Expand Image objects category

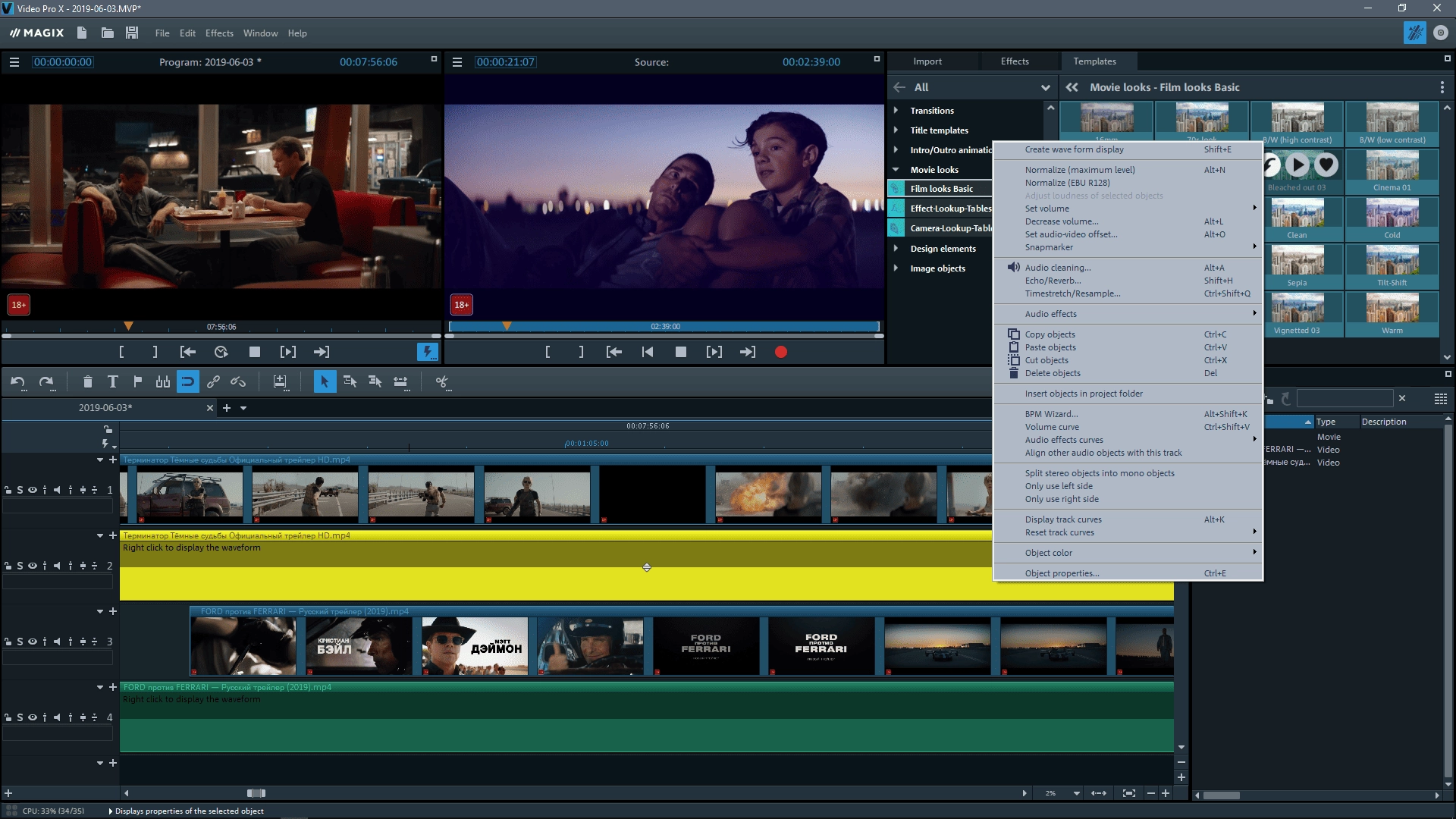click(896, 268)
